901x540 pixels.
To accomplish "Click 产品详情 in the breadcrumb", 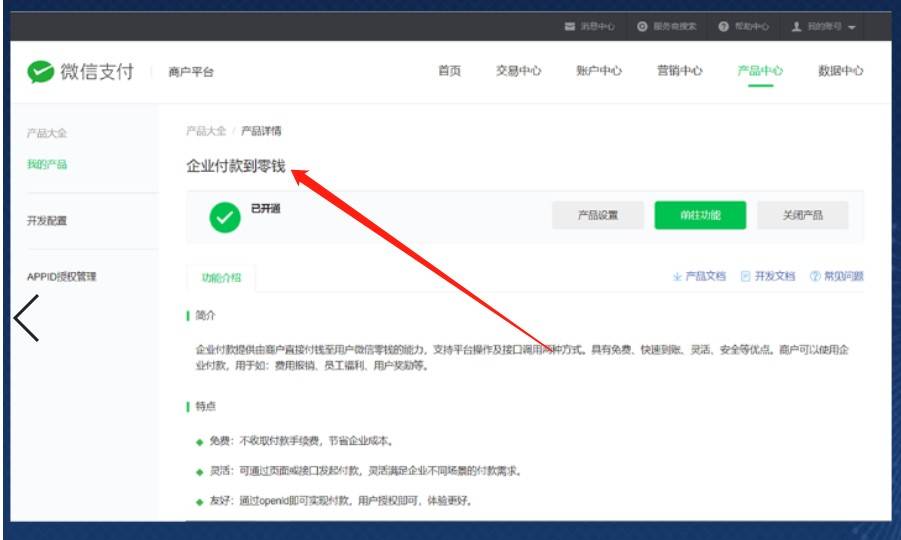I will pos(261,131).
